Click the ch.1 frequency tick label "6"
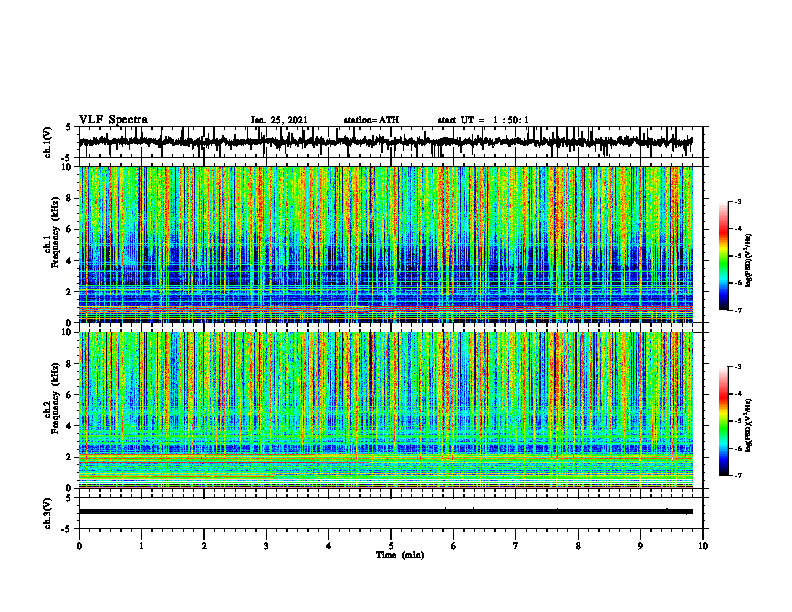 coord(70,229)
